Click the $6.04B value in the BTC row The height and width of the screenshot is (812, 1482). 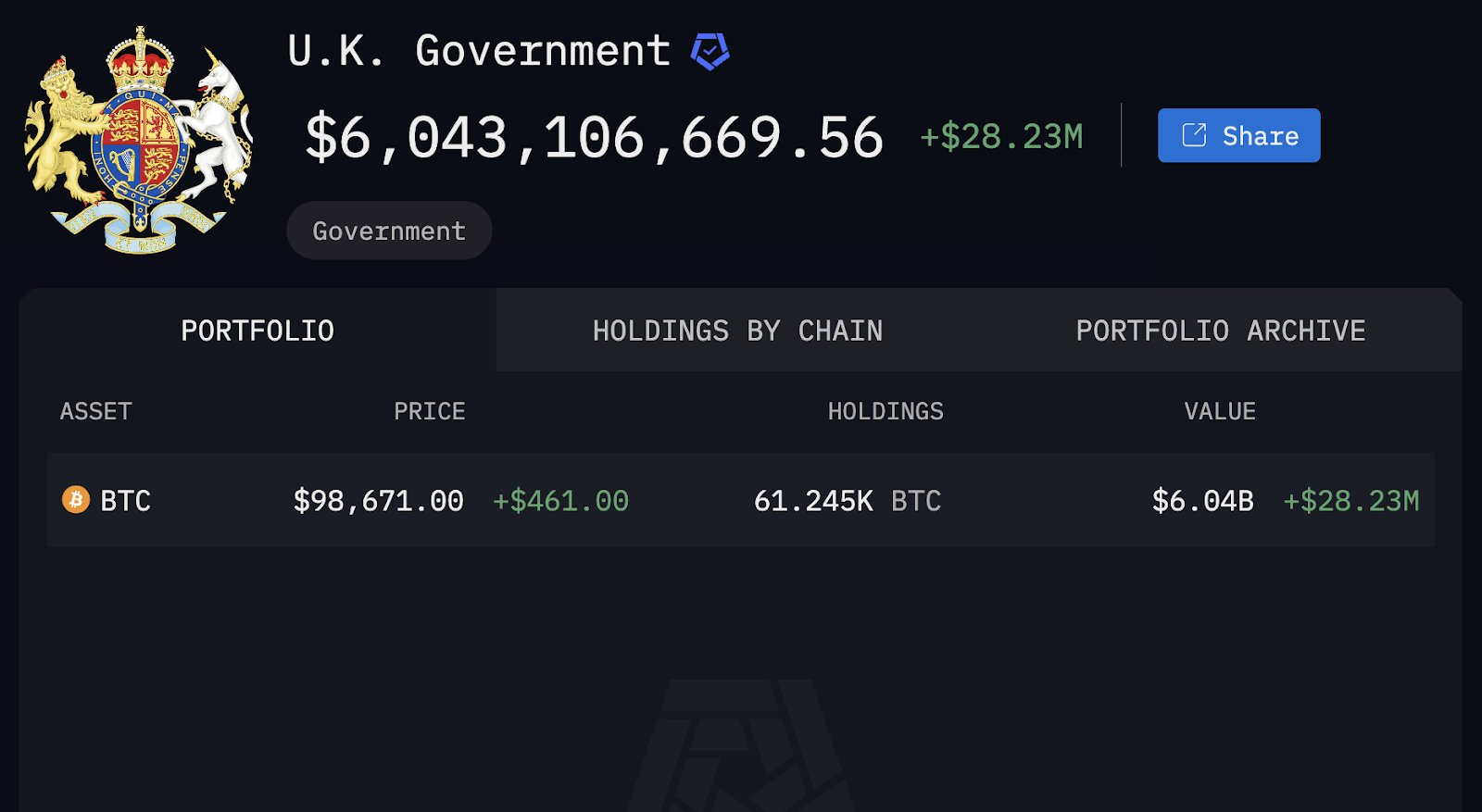point(1202,501)
